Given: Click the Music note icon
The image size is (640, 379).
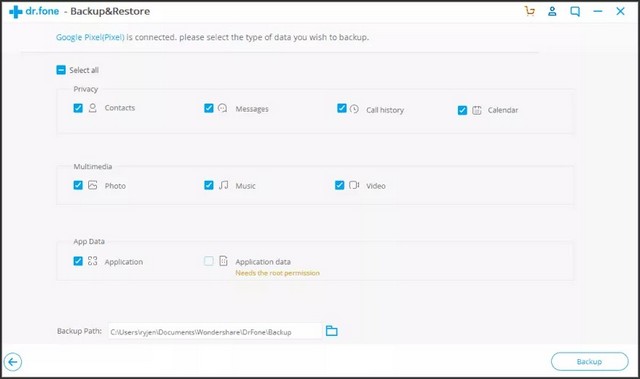Looking at the screenshot, I should point(223,185).
